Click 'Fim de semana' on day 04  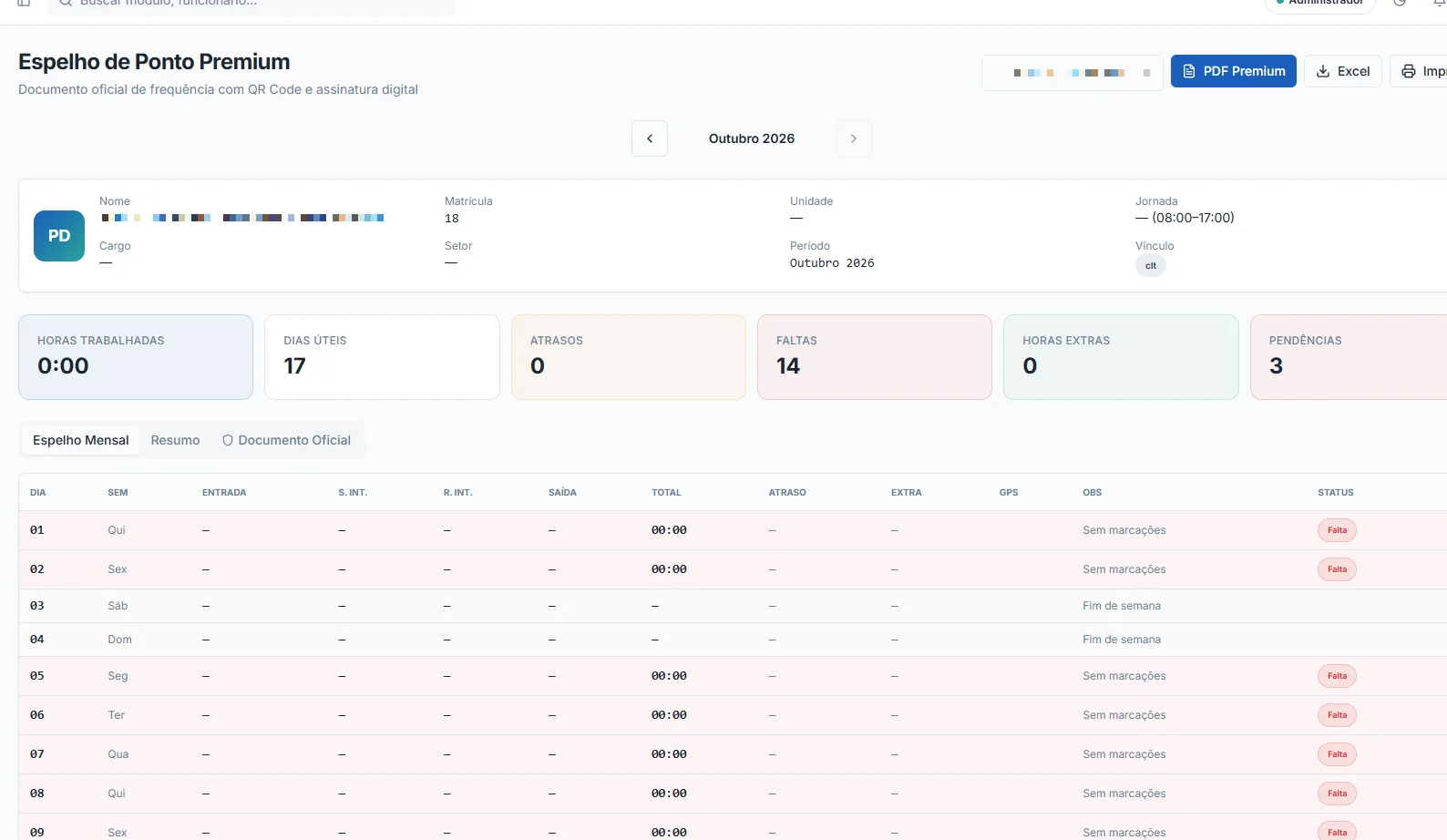pyautogui.click(x=1122, y=640)
